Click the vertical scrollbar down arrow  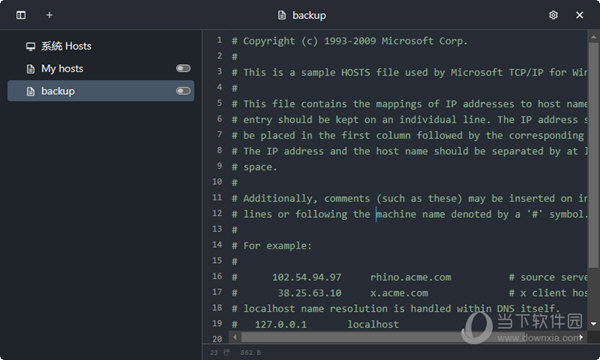pyautogui.click(x=593, y=324)
